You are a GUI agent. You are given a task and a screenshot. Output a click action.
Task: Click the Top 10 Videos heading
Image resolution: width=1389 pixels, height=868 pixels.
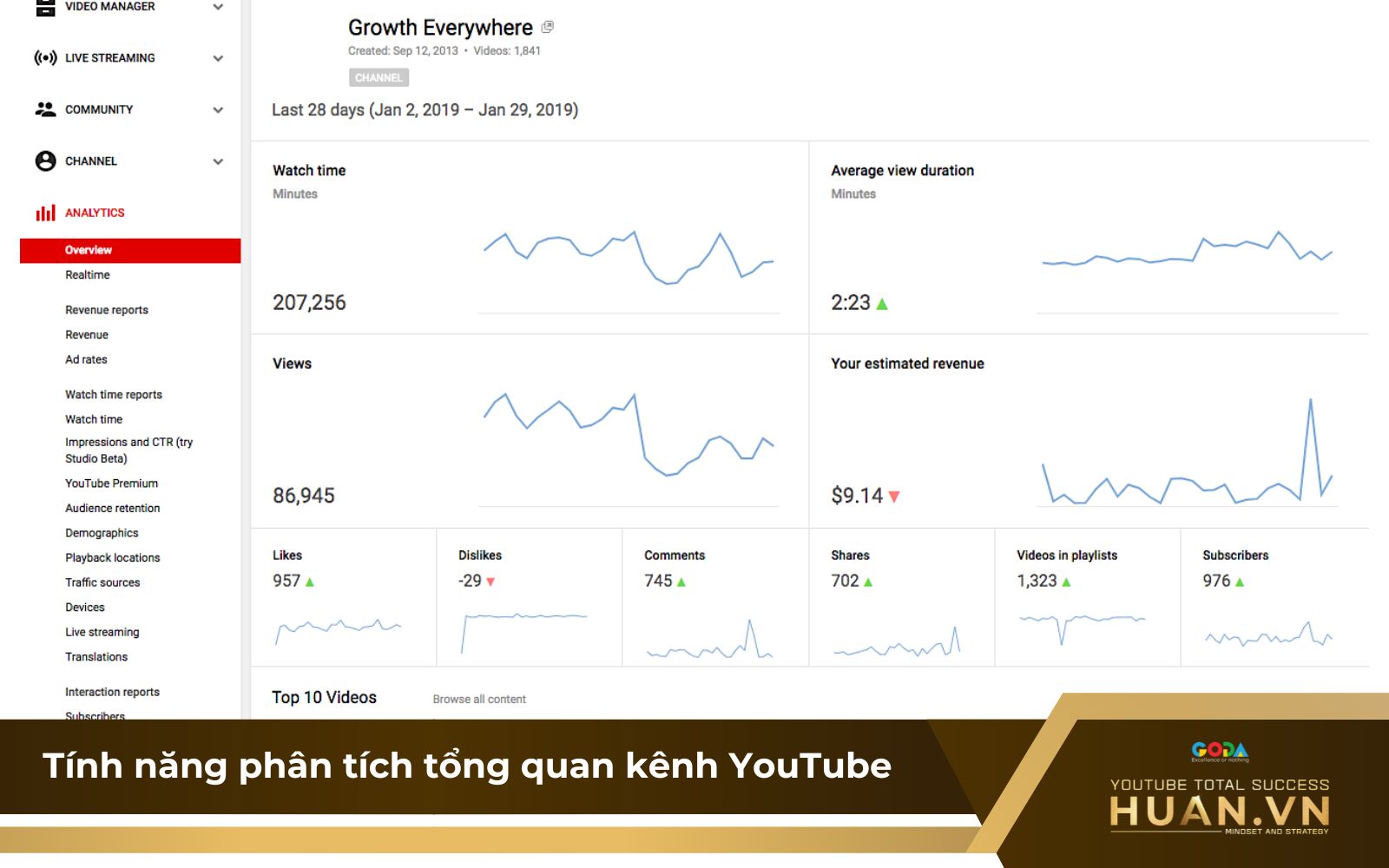pos(324,698)
